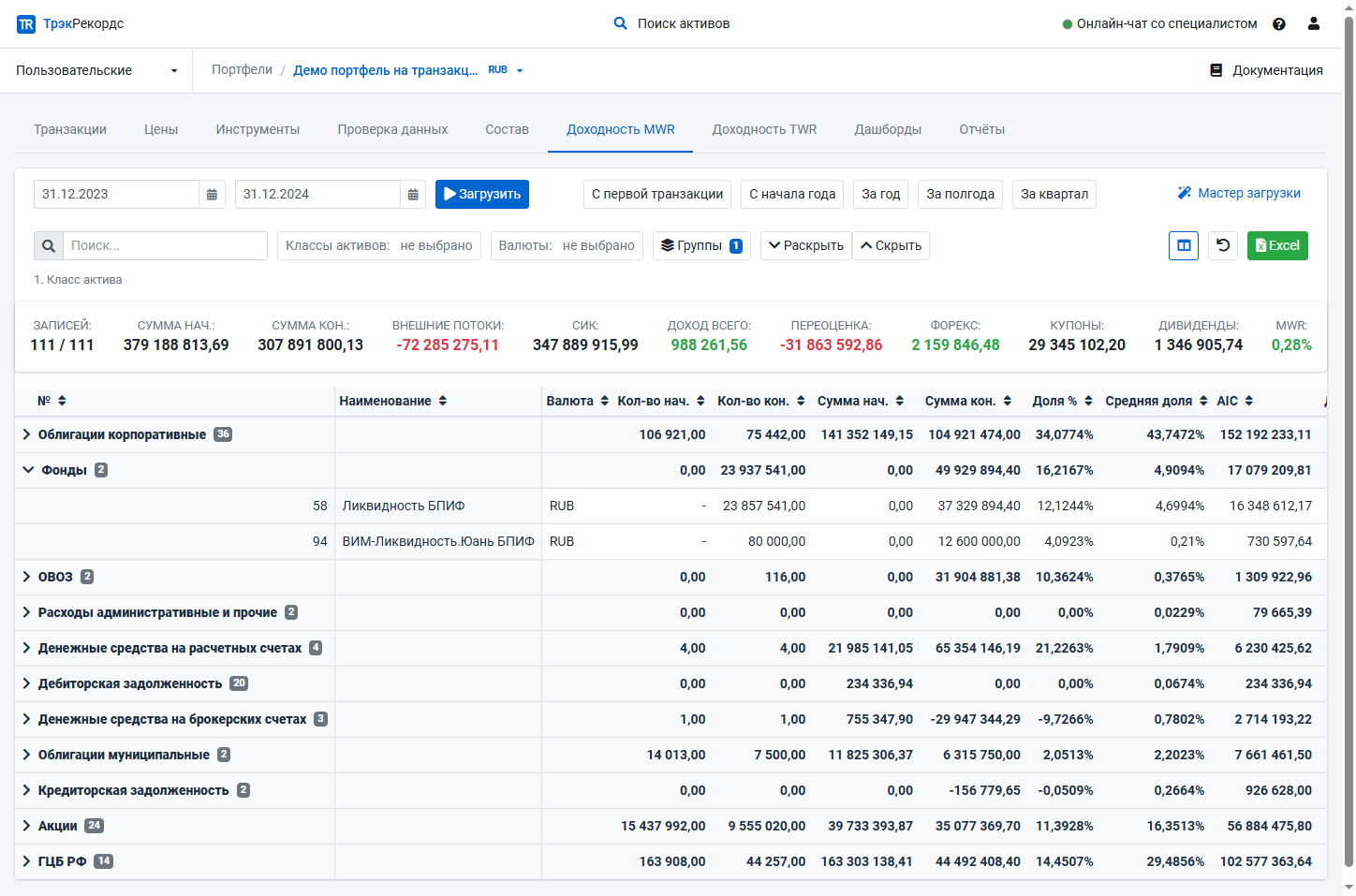Image resolution: width=1356 pixels, height=896 pixels.
Task: Click the Загрузить button
Action: [x=482, y=194]
